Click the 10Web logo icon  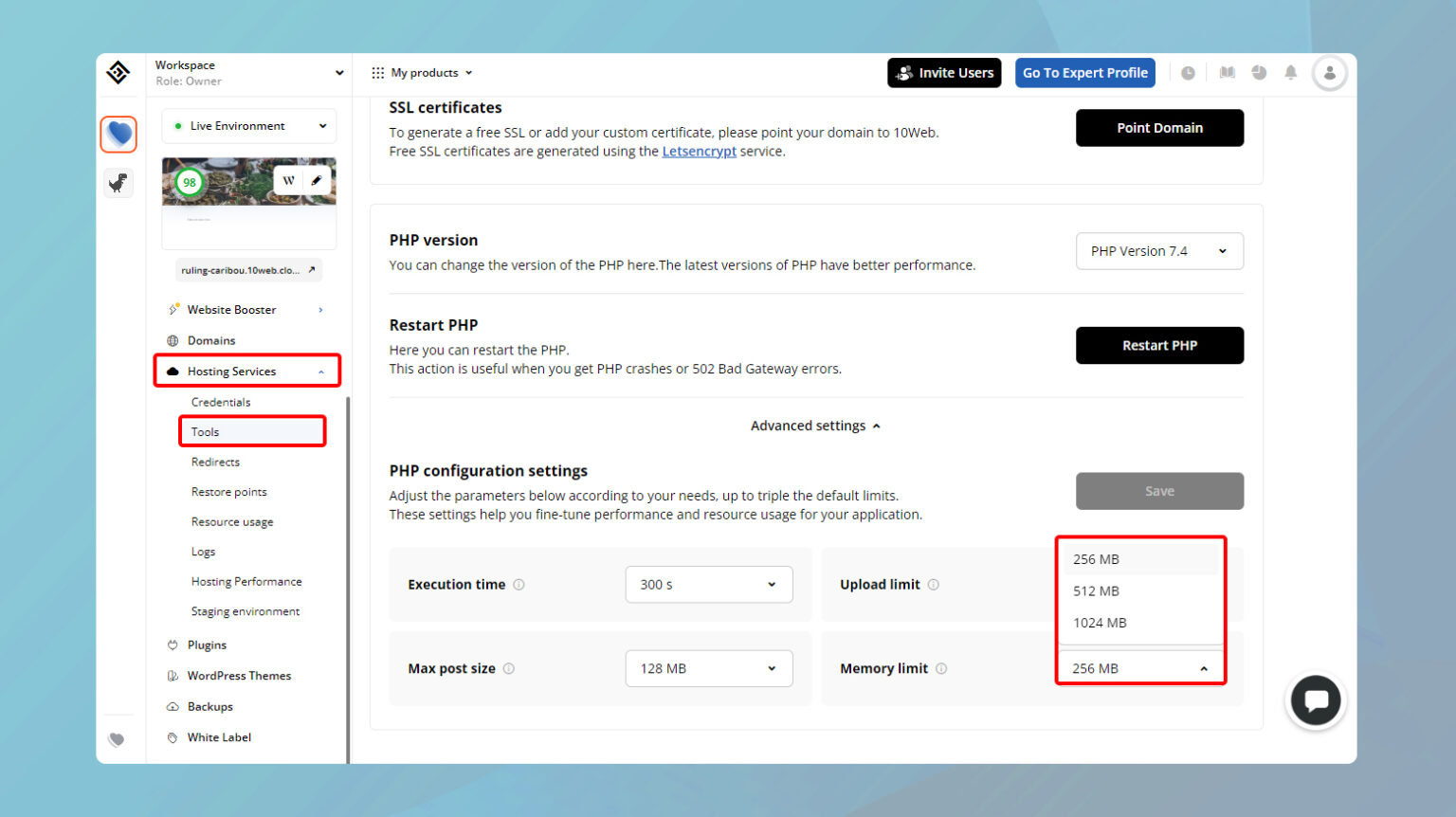pos(118,73)
